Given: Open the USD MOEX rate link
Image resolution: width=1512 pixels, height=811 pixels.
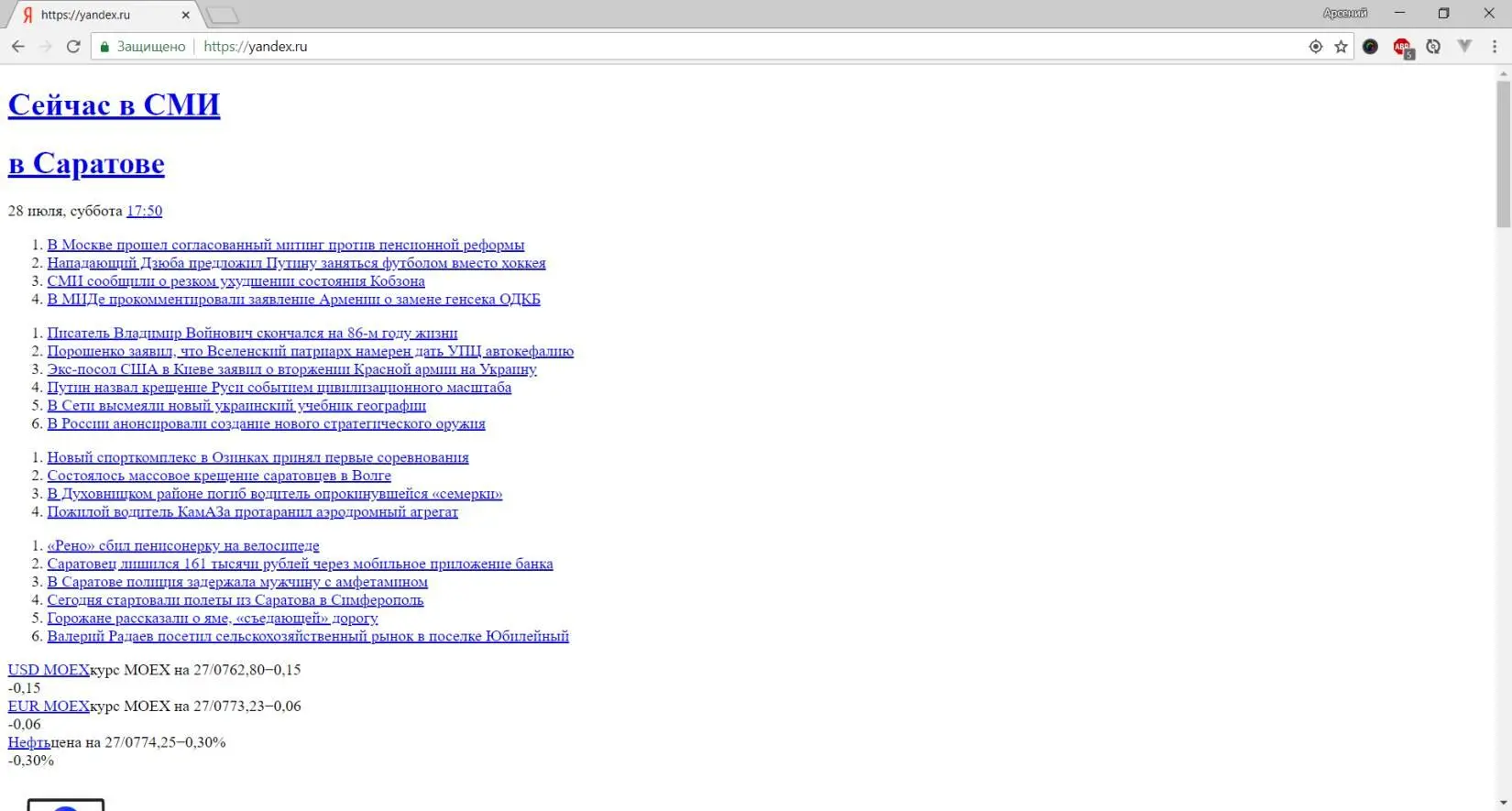Looking at the screenshot, I should tap(49, 670).
